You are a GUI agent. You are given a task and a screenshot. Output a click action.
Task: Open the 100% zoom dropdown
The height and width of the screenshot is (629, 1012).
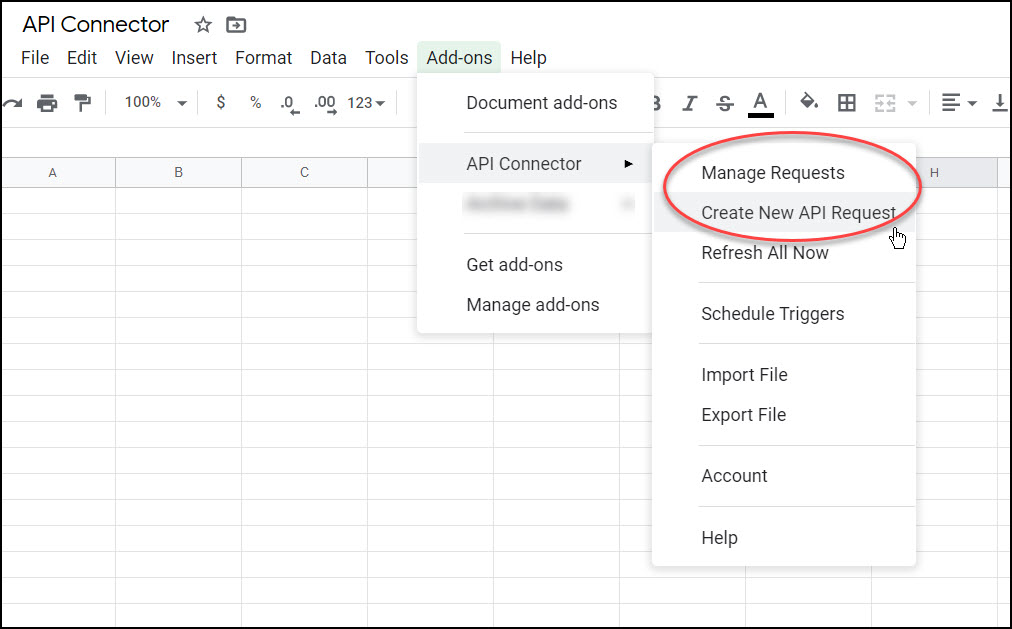(x=155, y=103)
